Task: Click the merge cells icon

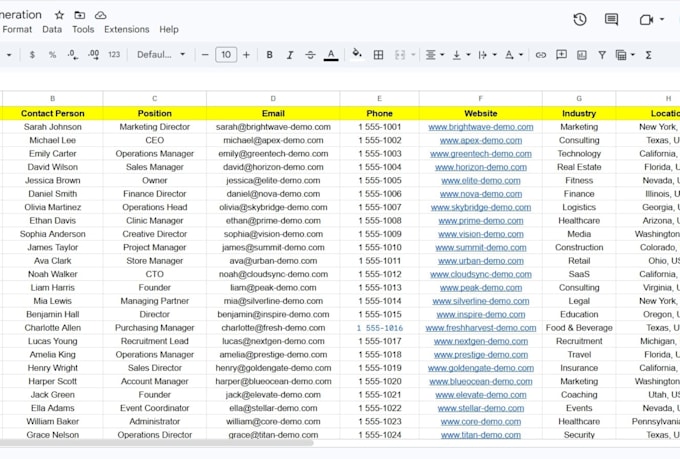Action: coord(400,55)
